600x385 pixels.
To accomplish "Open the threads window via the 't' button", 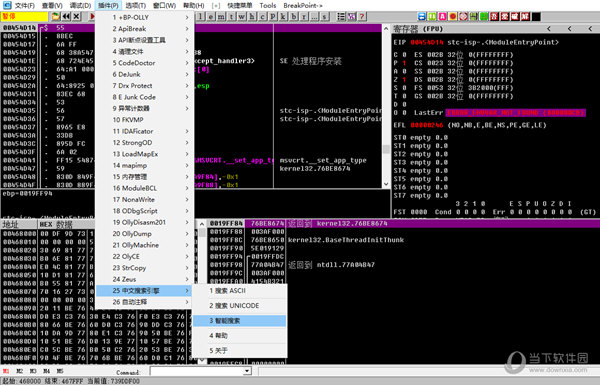I will coord(232,16).
